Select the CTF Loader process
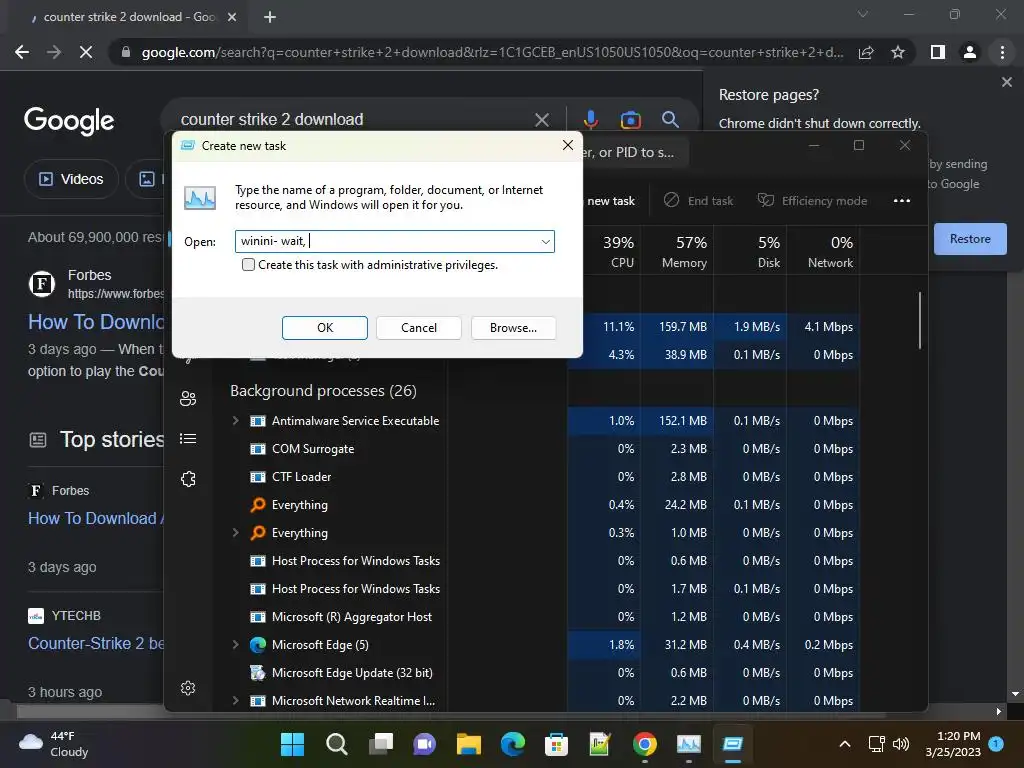Viewport: 1024px width, 768px height. pyautogui.click(x=301, y=477)
